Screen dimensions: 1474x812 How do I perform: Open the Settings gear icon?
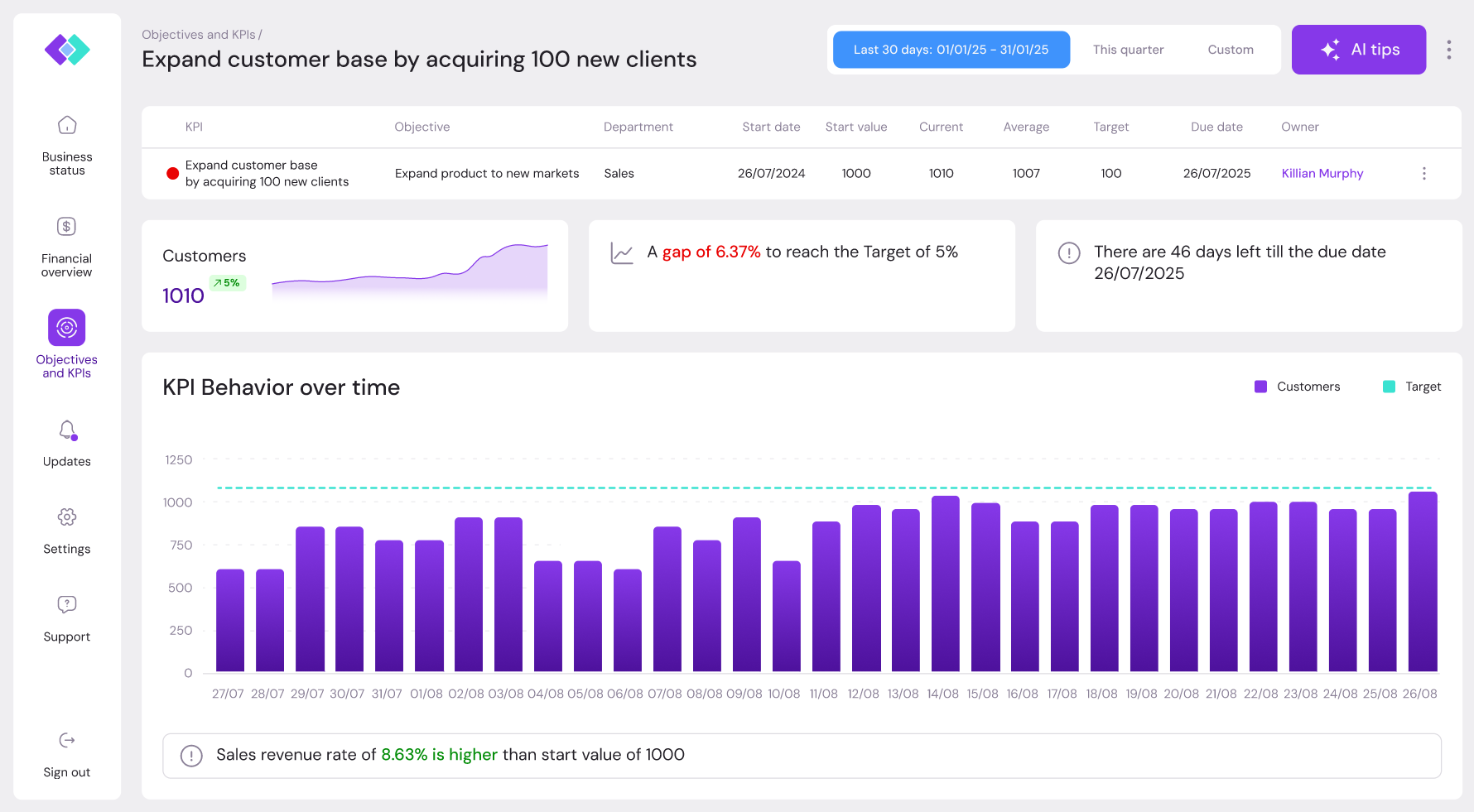67,517
